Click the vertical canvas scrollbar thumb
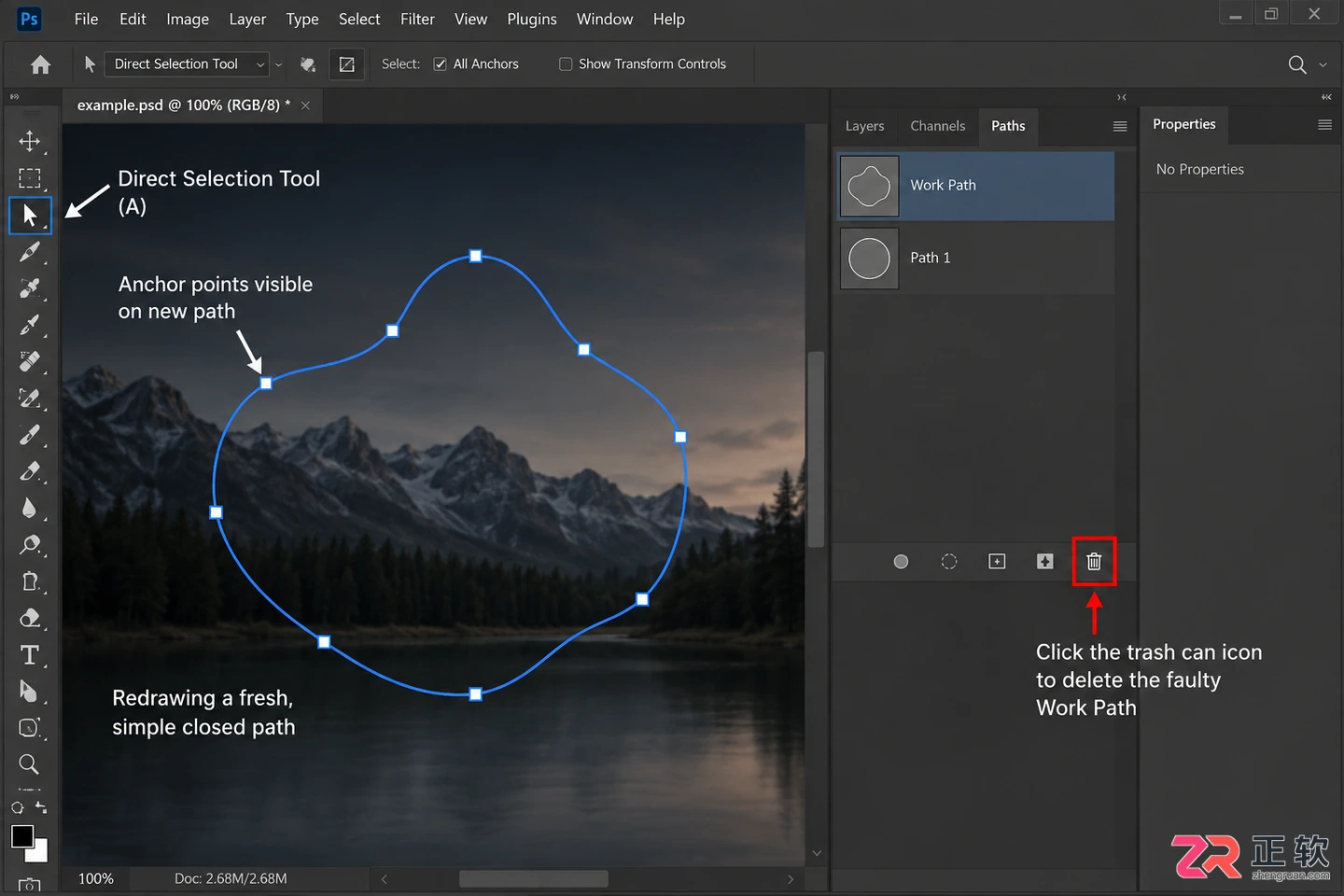Image resolution: width=1344 pixels, height=896 pixels. (x=817, y=449)
